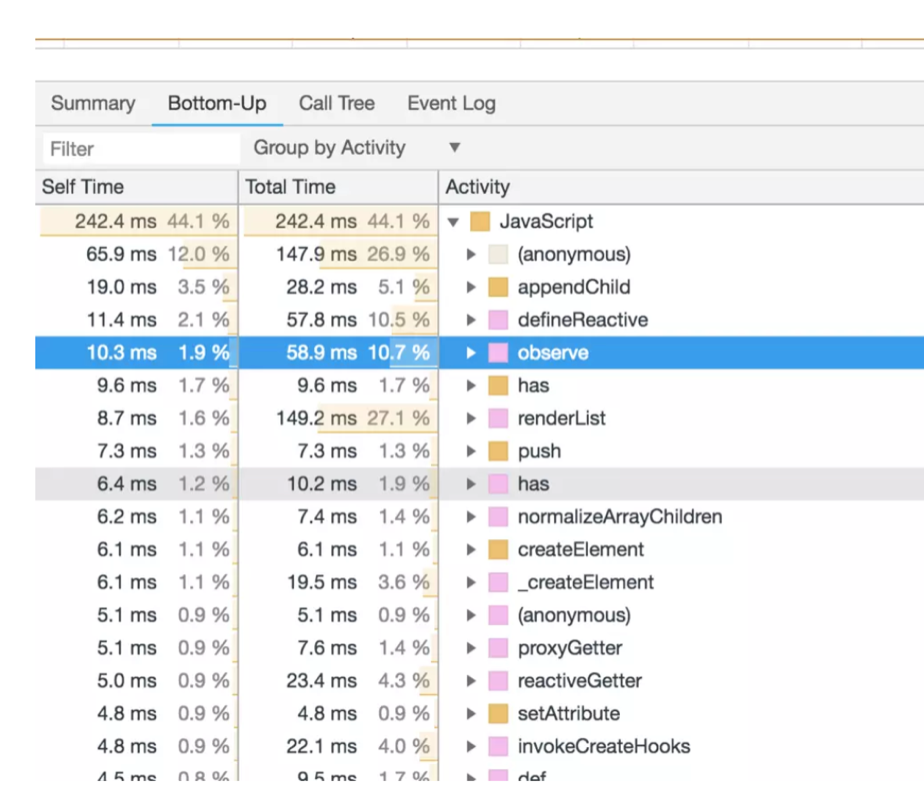The height and width of the screenshot is (800, 924).
Task: Click the Filter input field
Action: click(x=141, y=148)
